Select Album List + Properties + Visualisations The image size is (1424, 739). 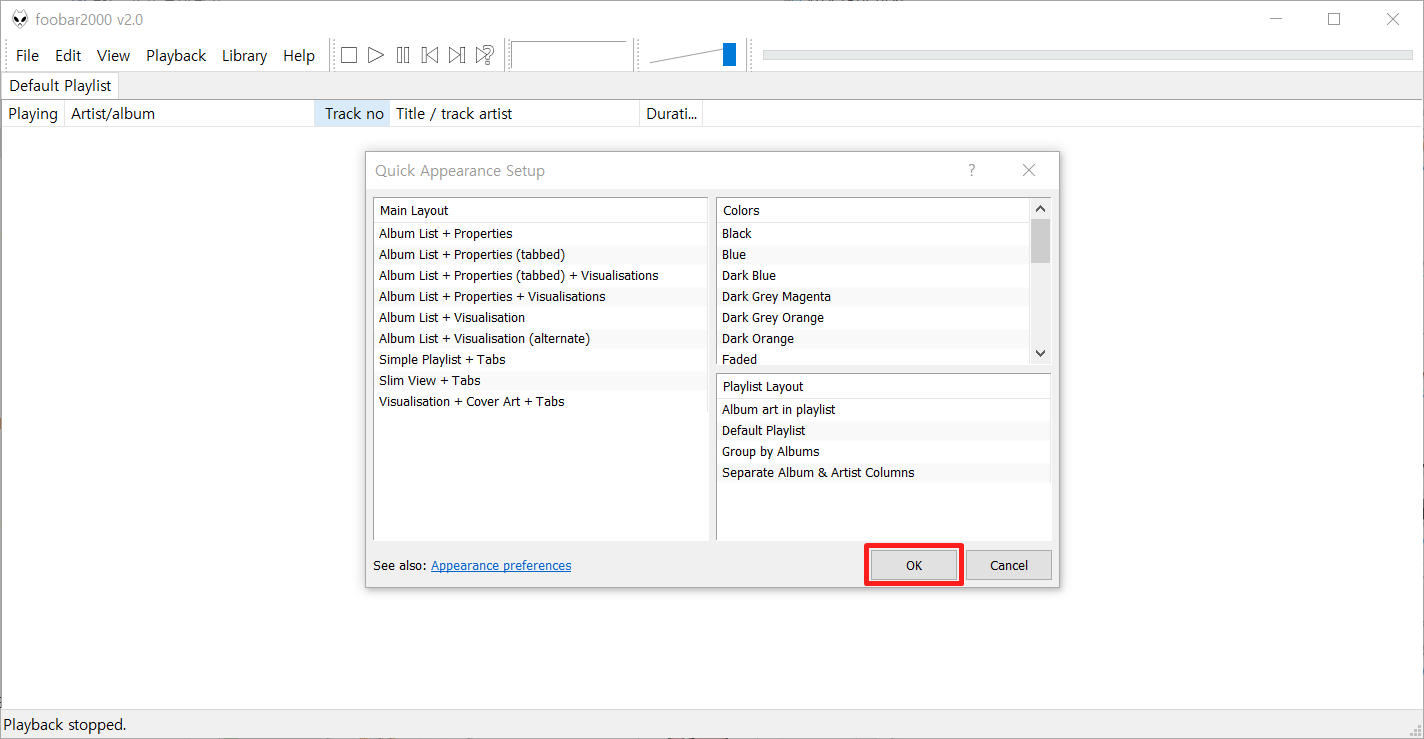tap(540, 297)
